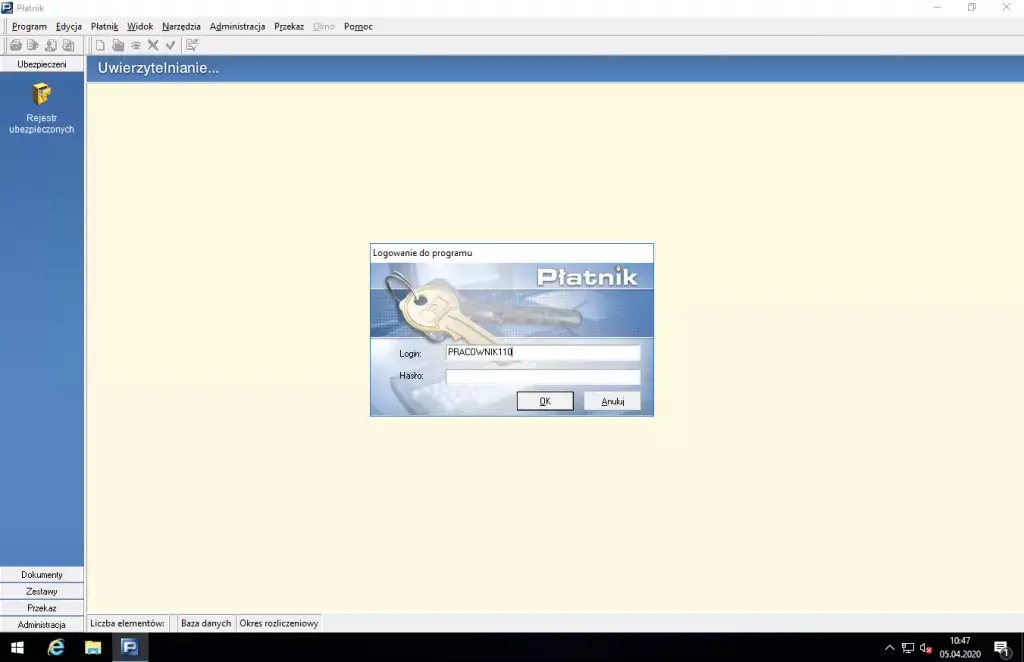
Task: Click the print toolbar icon
Action: (16, 45)
